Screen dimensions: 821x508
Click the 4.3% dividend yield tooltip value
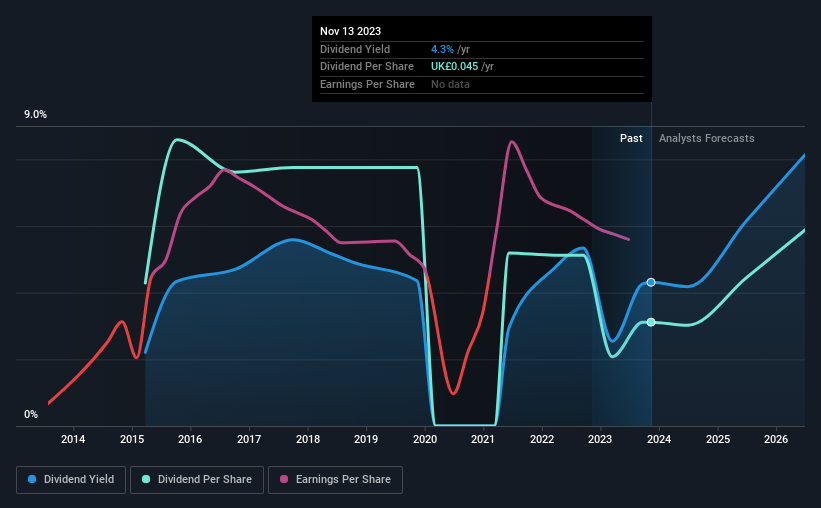point(442,49)
